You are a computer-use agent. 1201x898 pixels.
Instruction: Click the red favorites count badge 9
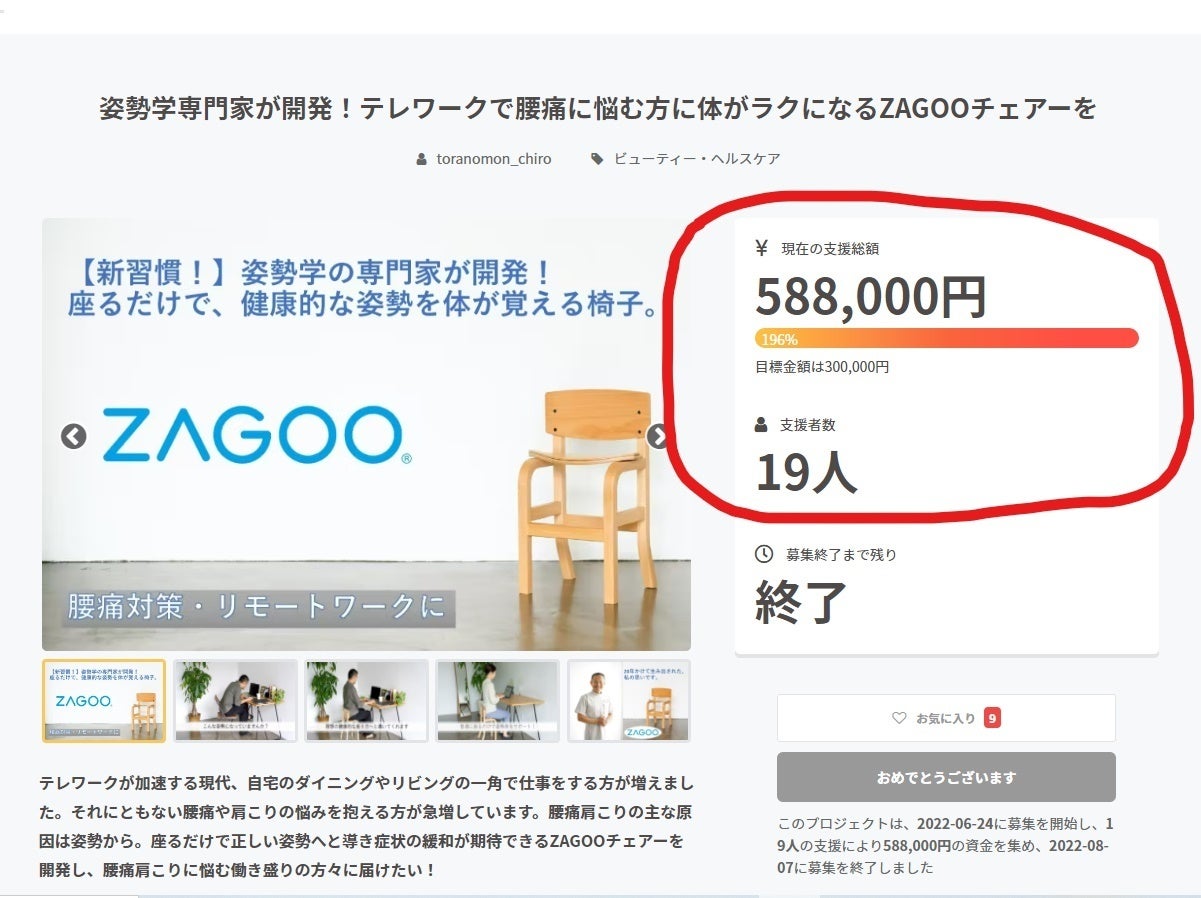(992, 718)
